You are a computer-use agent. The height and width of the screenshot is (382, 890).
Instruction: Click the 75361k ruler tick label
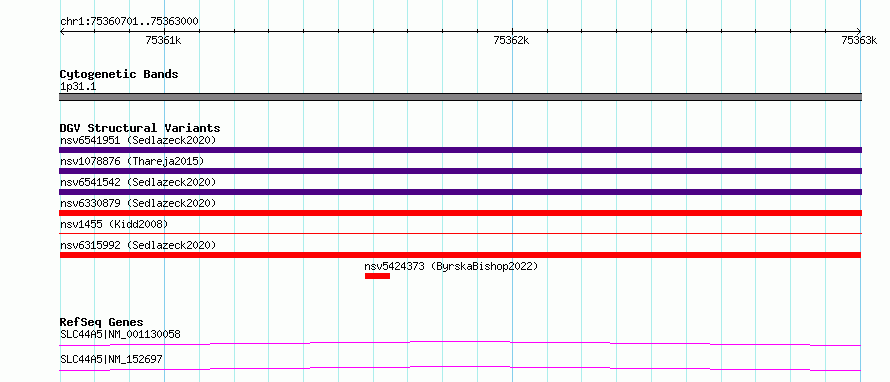(x=163, y=40)
